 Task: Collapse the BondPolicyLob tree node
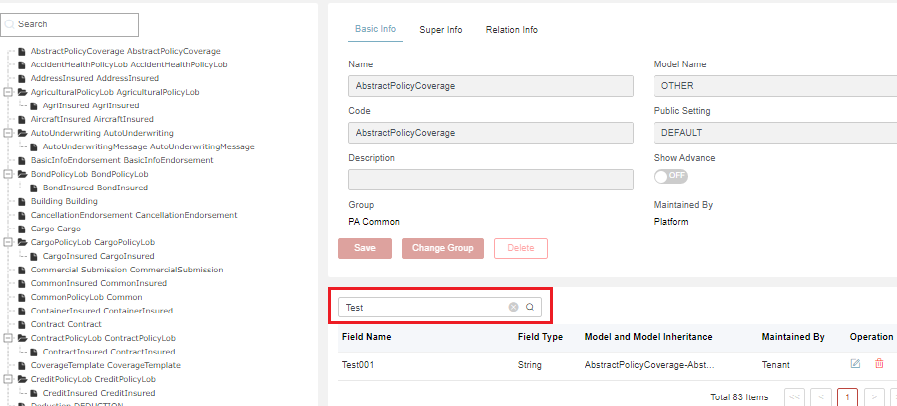click(x=7, y=174)
